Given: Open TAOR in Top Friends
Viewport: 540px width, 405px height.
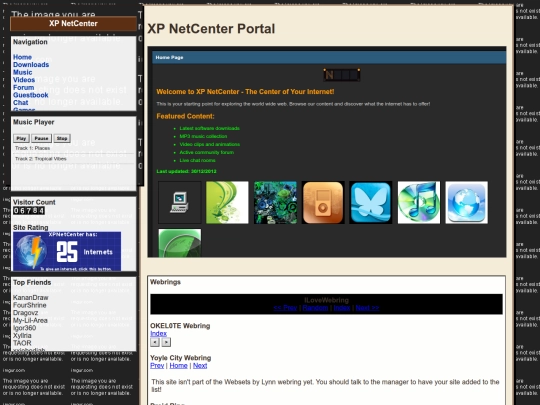Looking at the screenshot, I should click(x=22, y=343).
